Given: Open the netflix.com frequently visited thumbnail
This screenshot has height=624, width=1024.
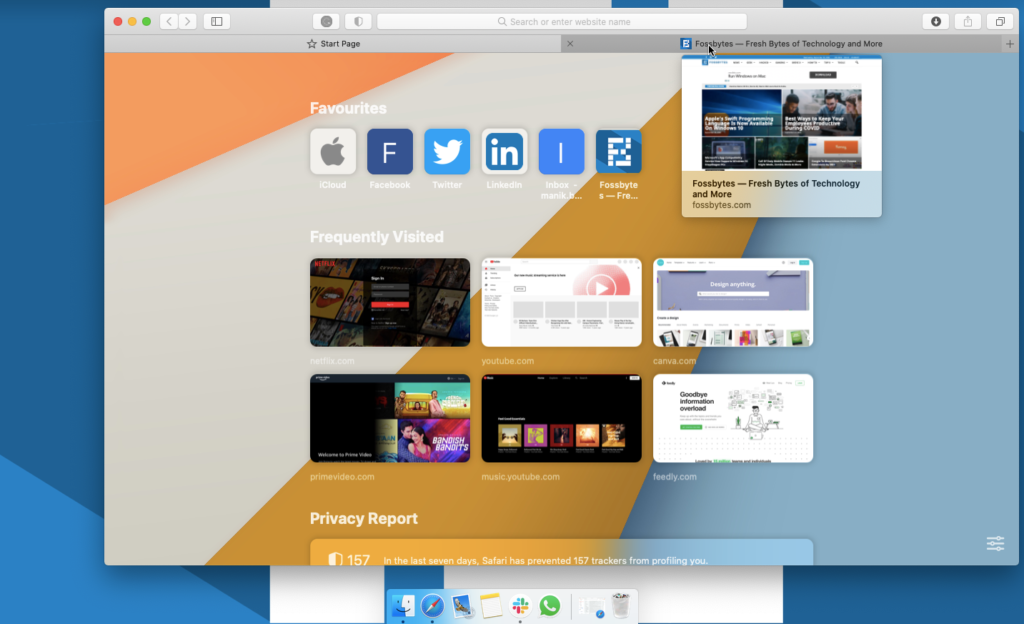Looking at the screenshot, I should [390, 302].
